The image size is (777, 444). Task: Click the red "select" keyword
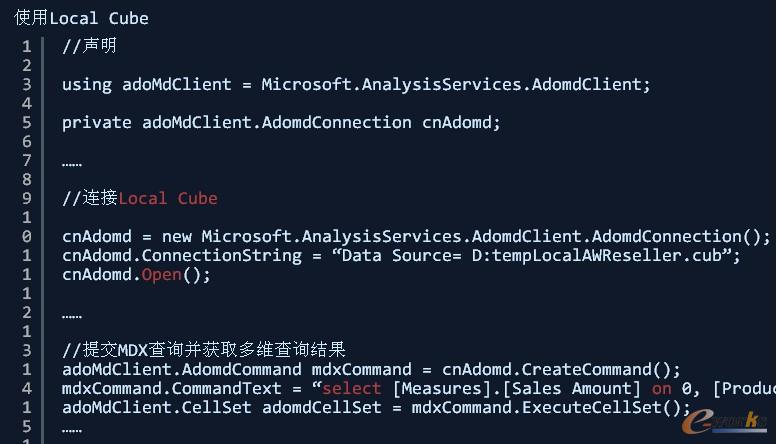(x=353, y=388)
